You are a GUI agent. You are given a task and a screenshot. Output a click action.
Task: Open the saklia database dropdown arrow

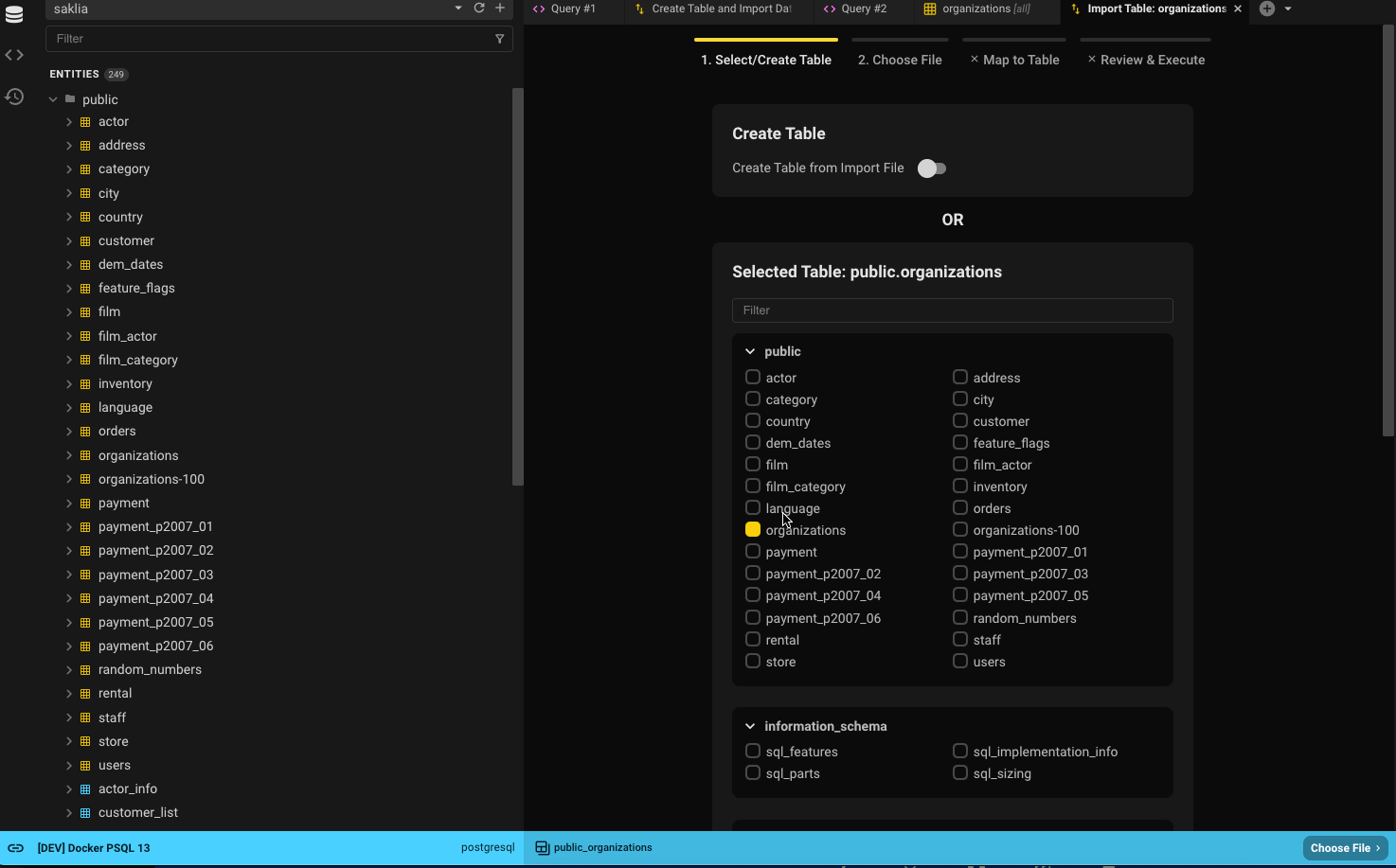(x=458, y=9)
